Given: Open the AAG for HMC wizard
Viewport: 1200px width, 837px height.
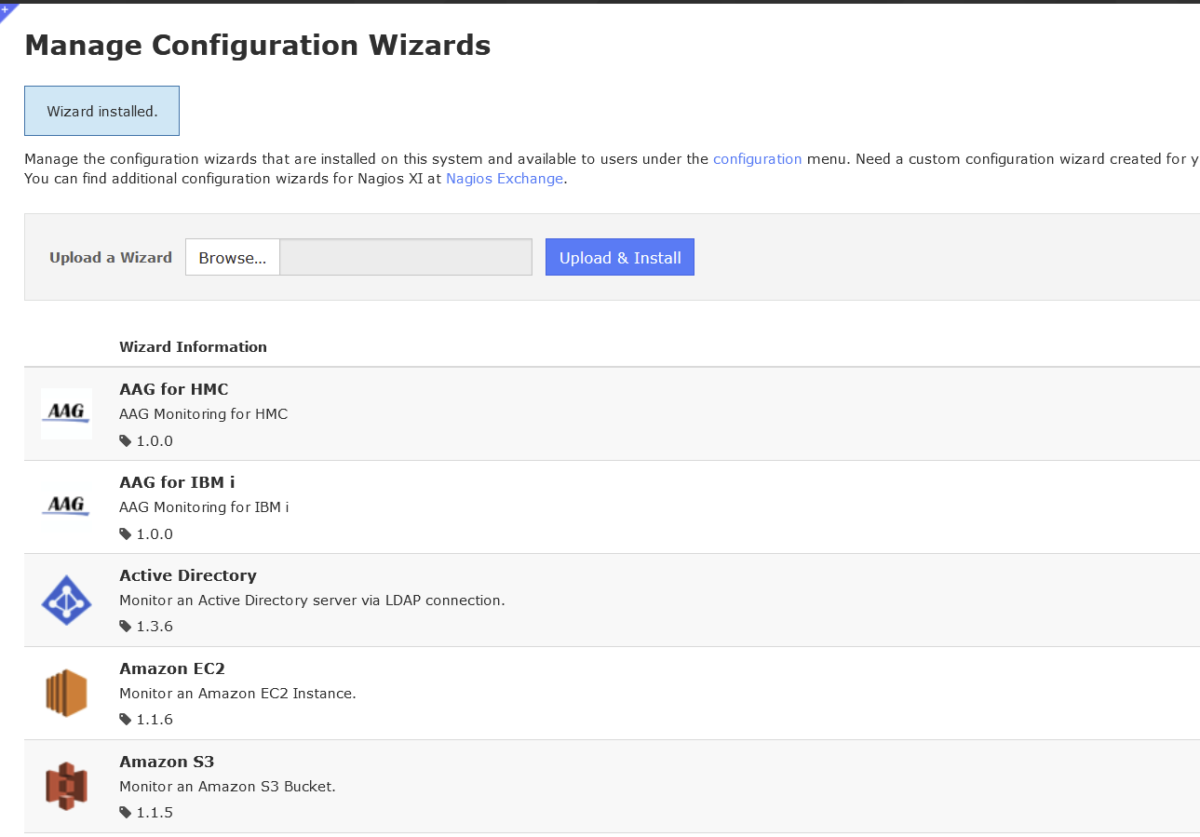Looking at the screenshot, I should 173,389.
